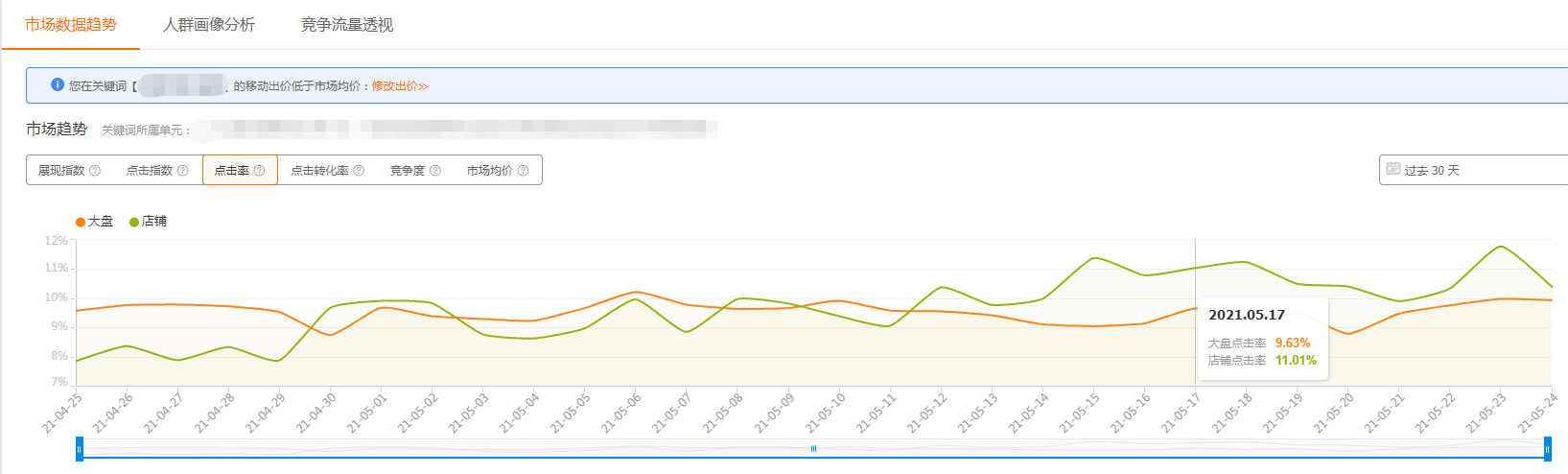Open the 过去 30 天 date range dropdown
1568x474 pixels.
[x=1473, y=170]
